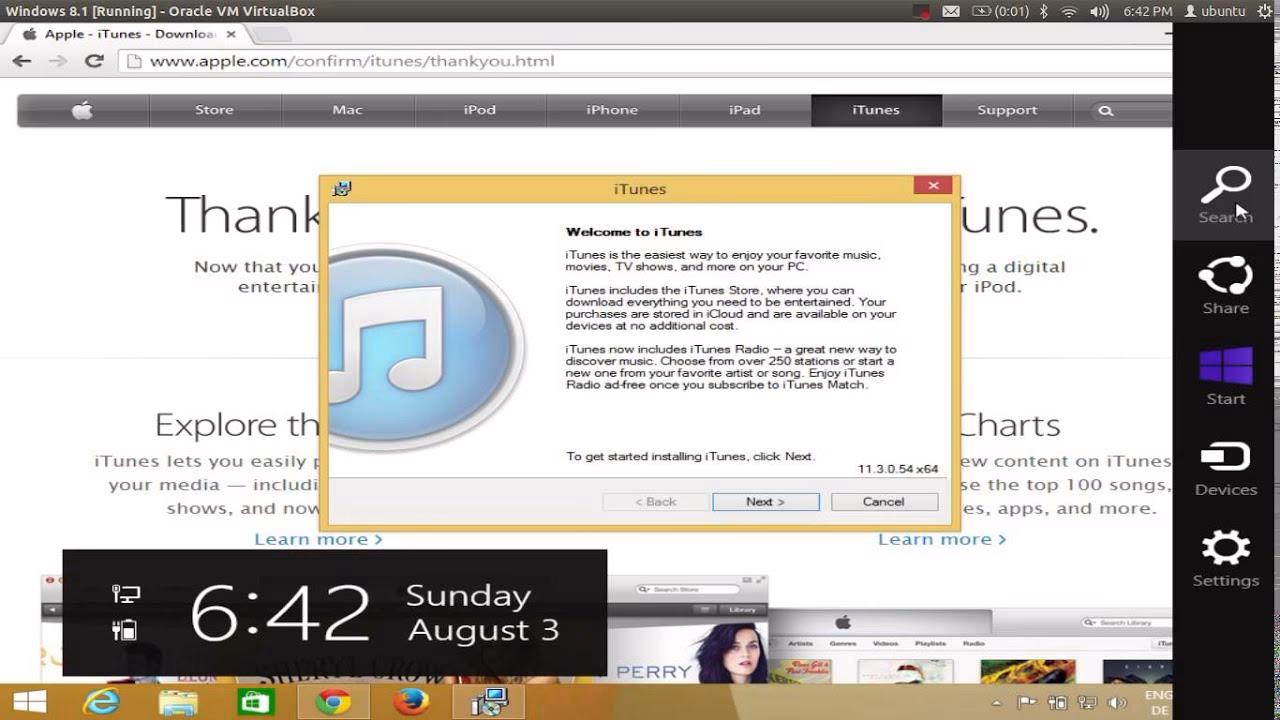Viewport: 1280px width, 720px height.
Task: Open the Settings charm
Action: [1225, 559]
